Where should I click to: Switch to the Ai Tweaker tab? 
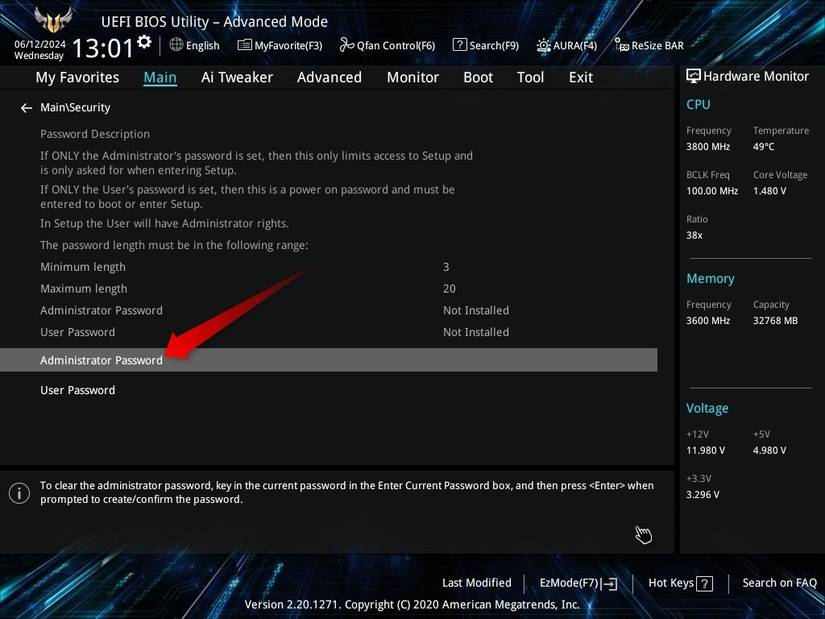(236, 77)
